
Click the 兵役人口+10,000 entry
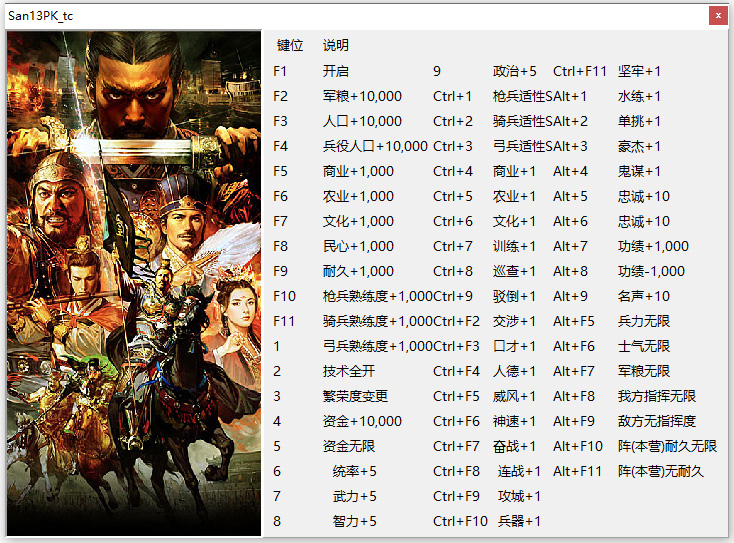pos(375,147)
